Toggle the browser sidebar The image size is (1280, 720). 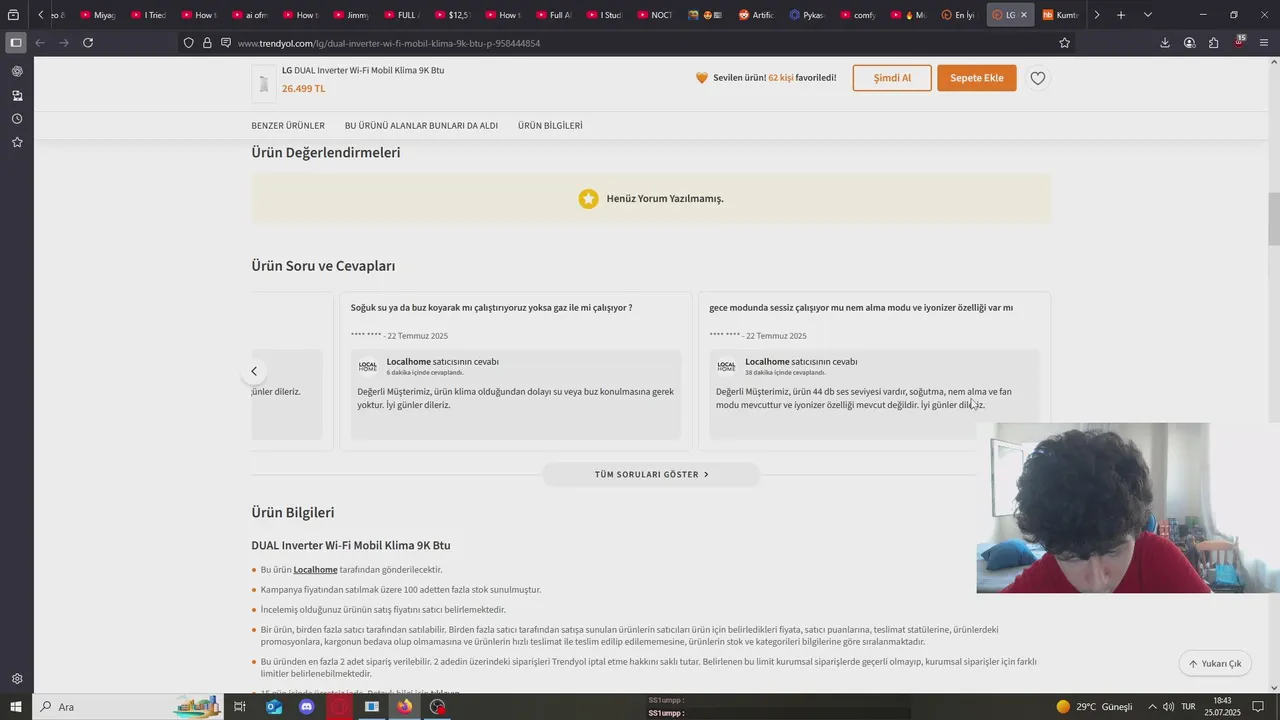click(16, 43)
